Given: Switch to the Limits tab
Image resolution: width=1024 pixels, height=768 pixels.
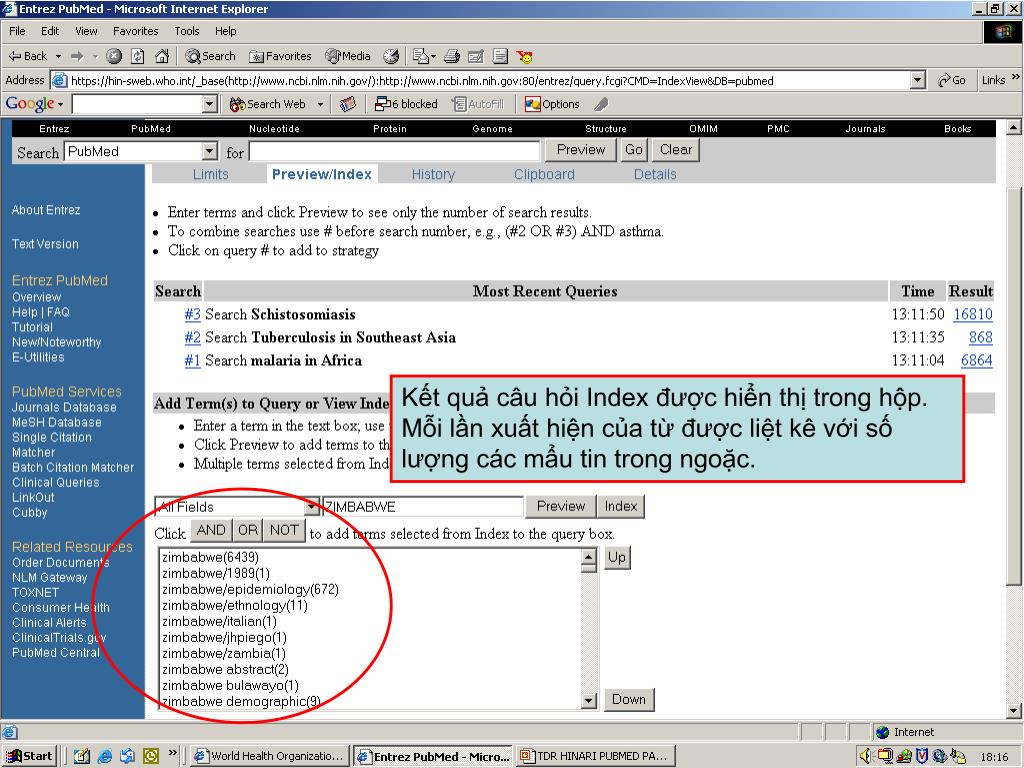Looking at the screenshot, I should point(210,174).
